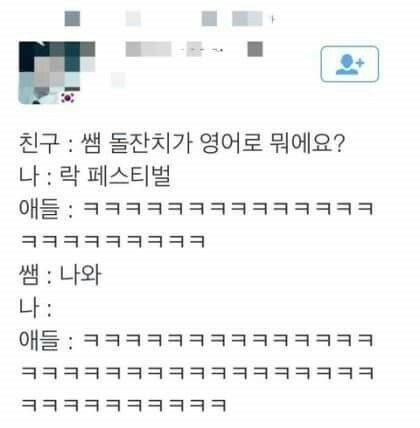
Task: Click the dark blurred badge after username
Action: (255, 49)
